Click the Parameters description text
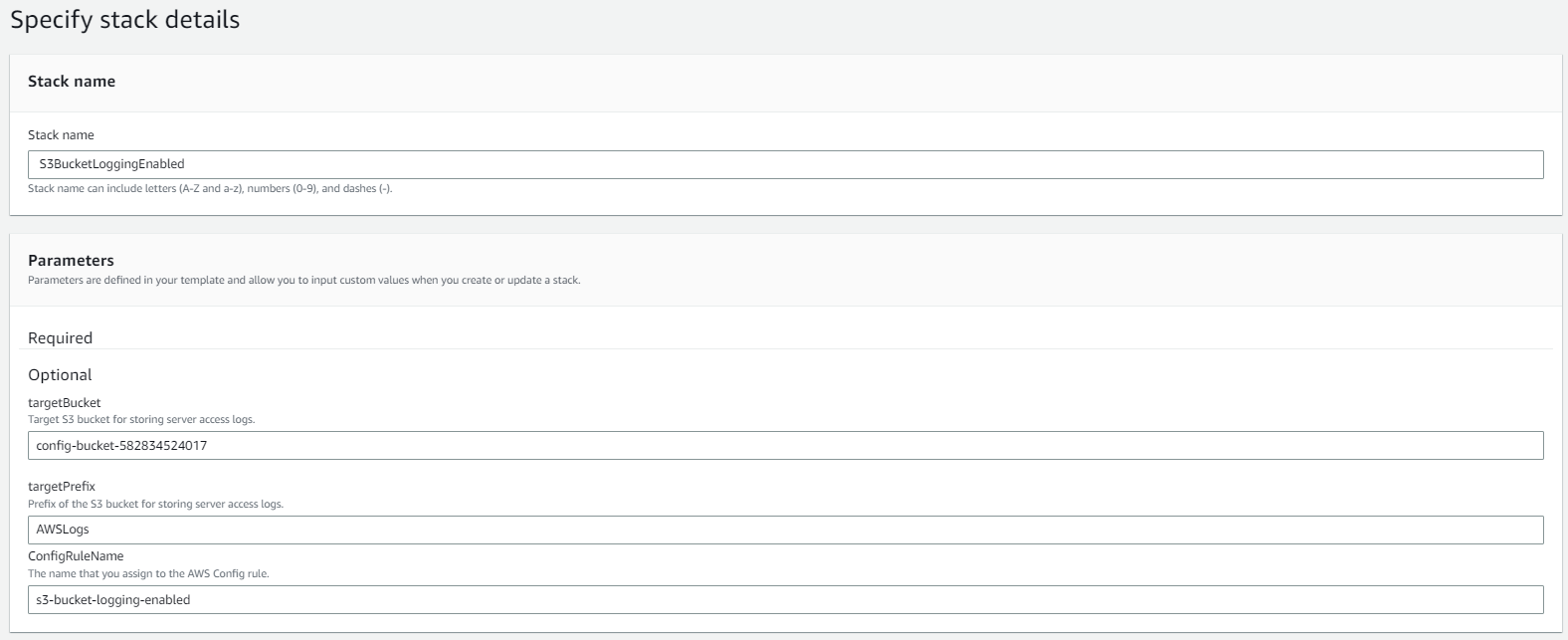The image size is (1568, 640). point(303,280)
